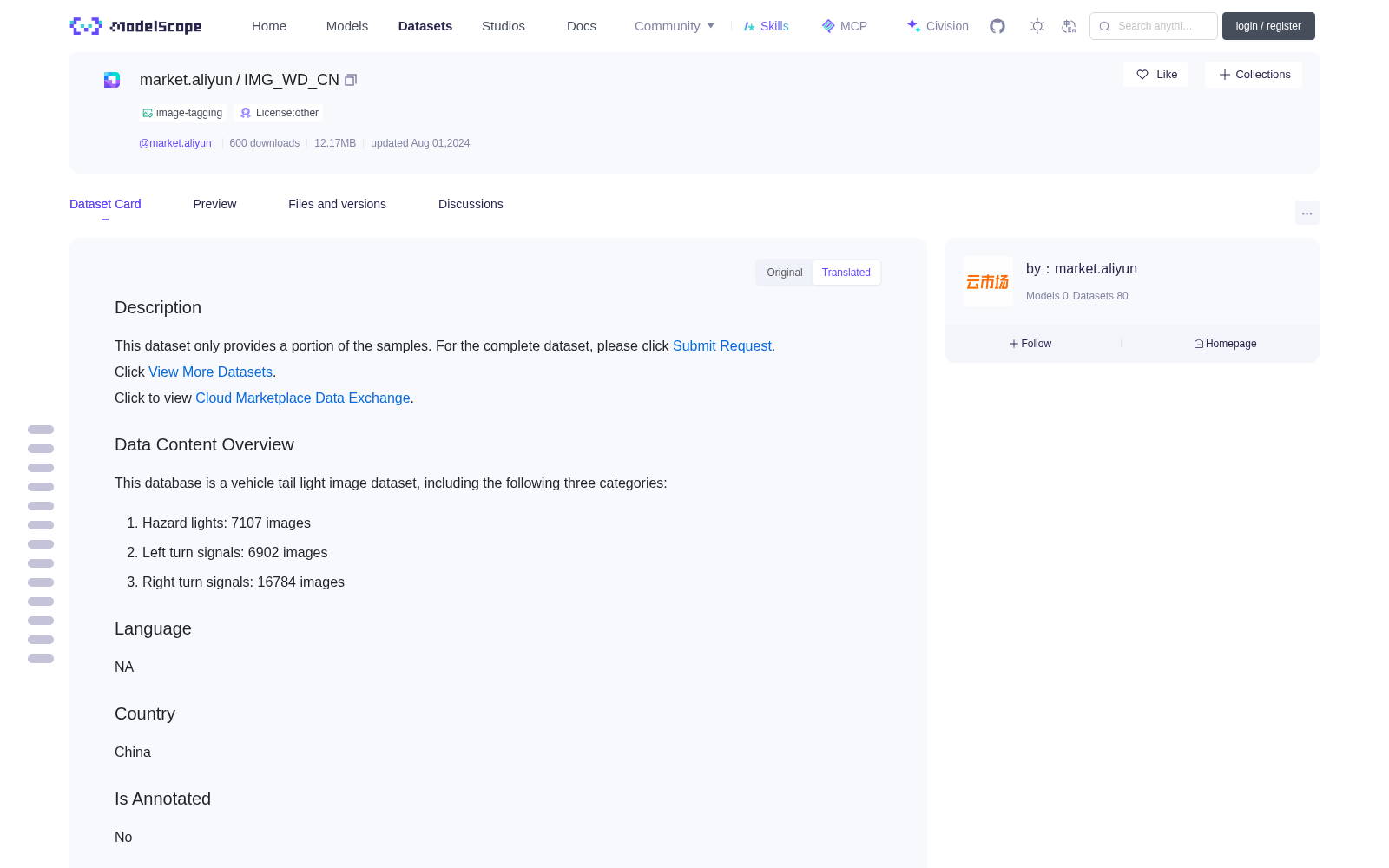The height and width of the screenshot is (868, 1389).
Task: Click the 'Left turn signals: 6902 images' item
Action: tap(235, 552)
